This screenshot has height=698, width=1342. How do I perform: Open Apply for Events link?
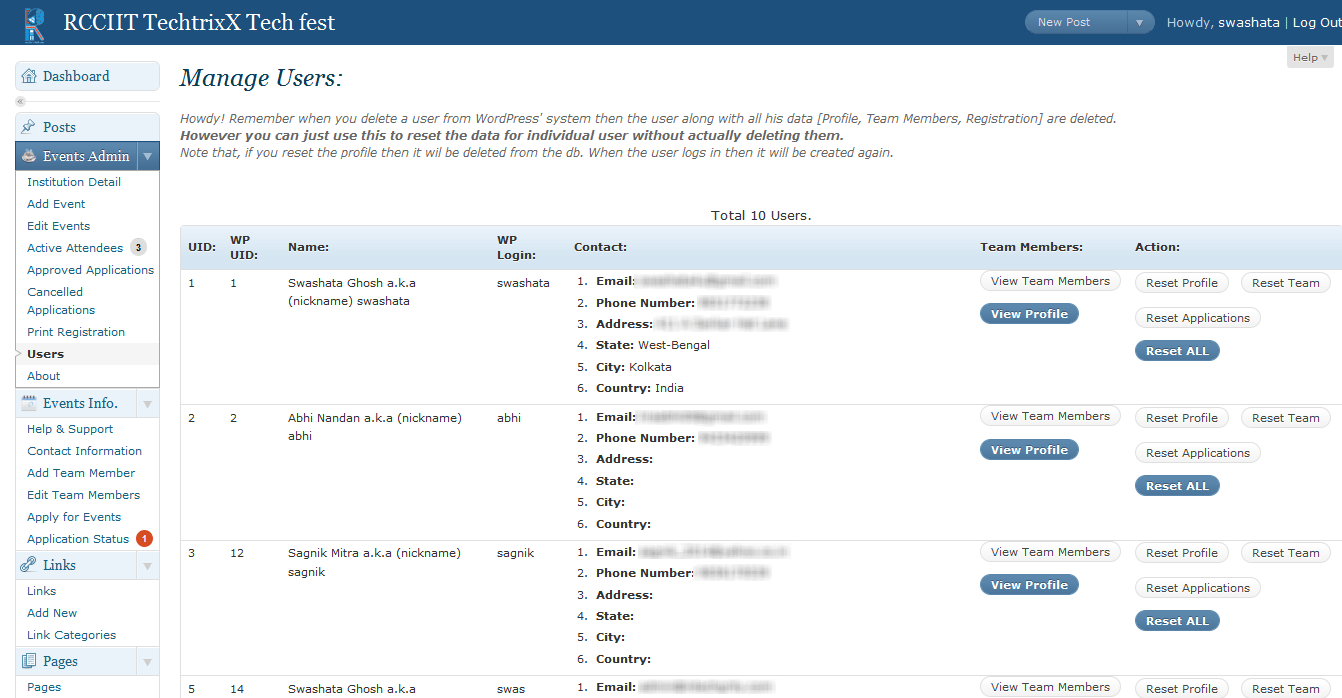coord(74,517)
